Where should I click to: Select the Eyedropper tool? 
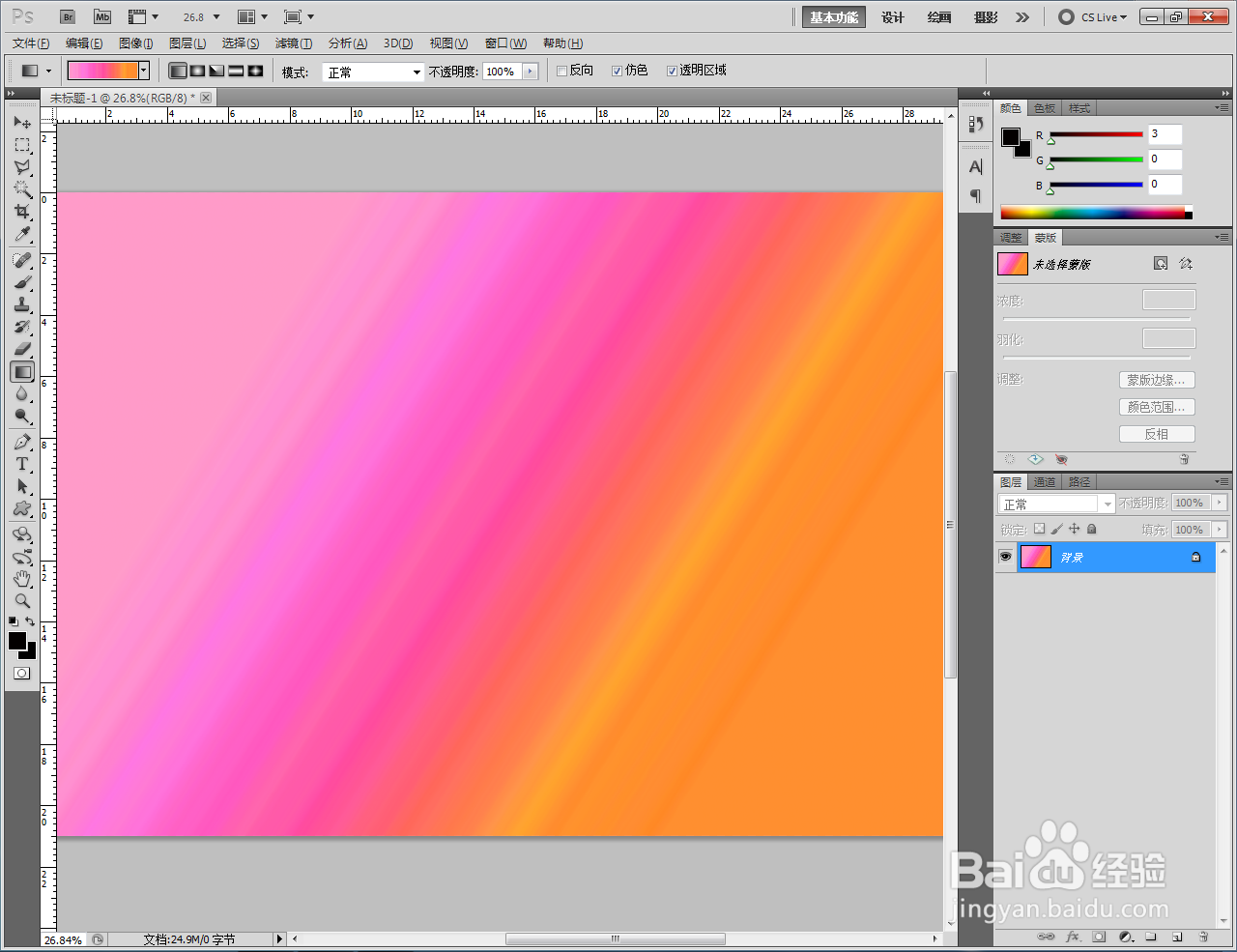[x=22, y=234]
